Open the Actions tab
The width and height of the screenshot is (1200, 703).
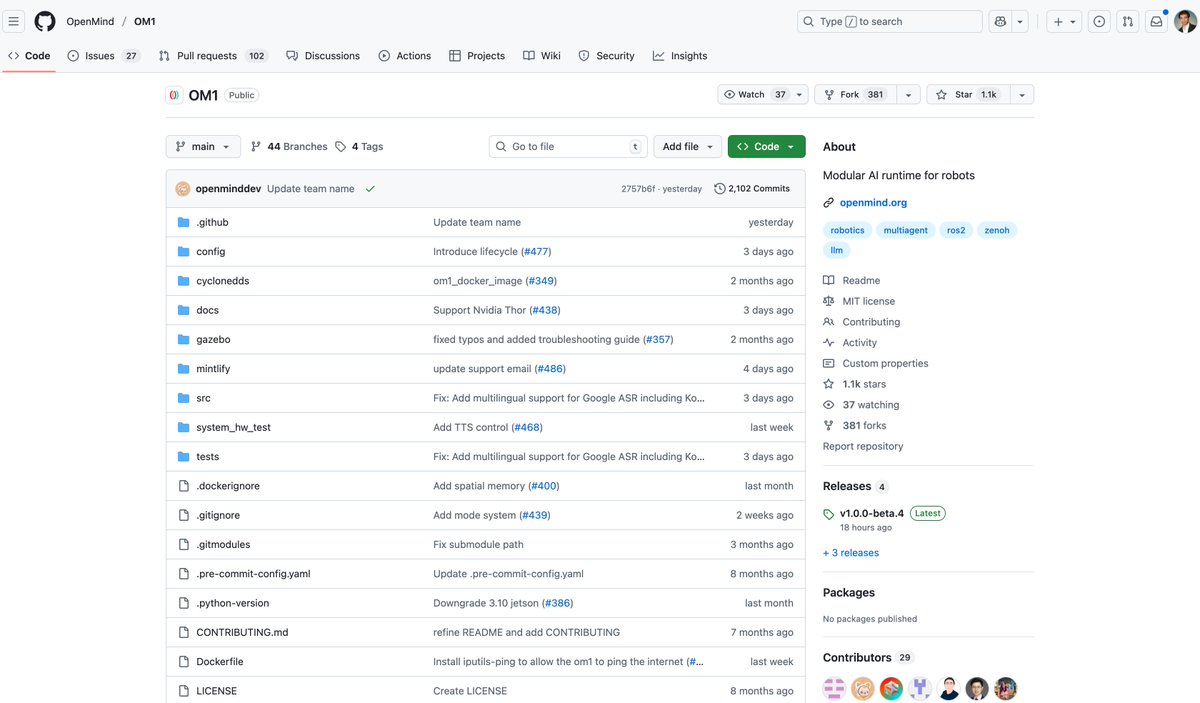tap(405, 56)
